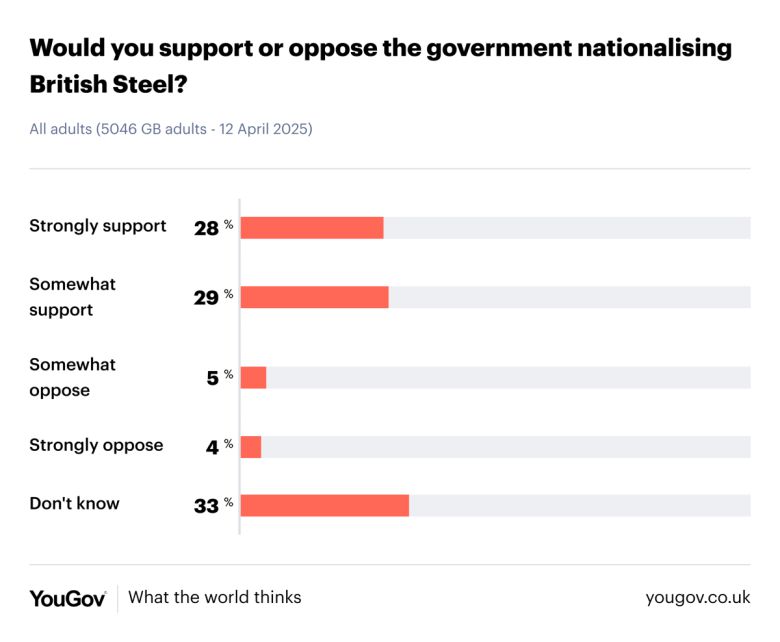The image size is (780, 642).
Task: Click the red 'Somewhat oppose' bar
Action: tap(253, 377)
